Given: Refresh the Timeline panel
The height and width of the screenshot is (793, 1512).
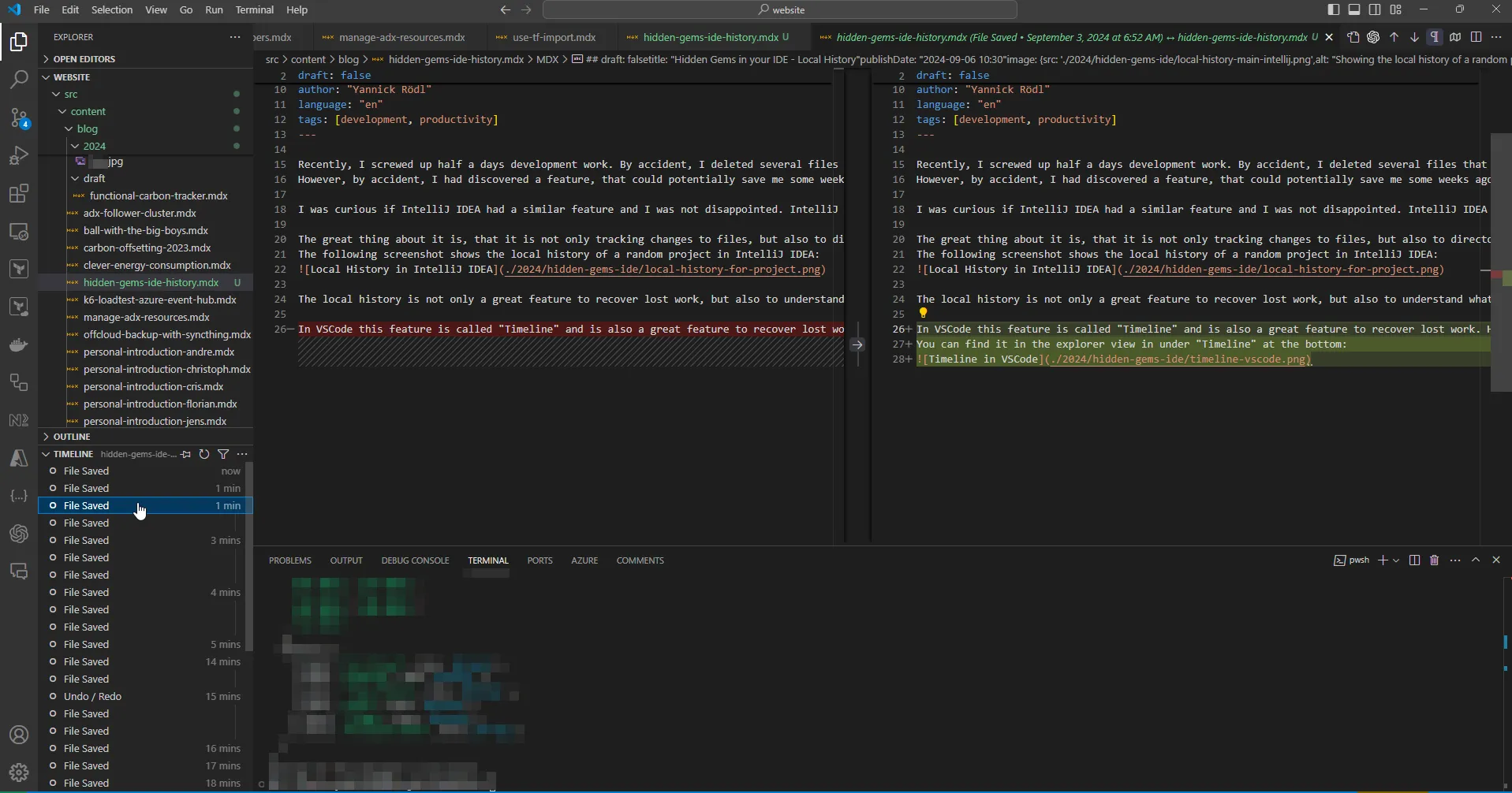Looking at the screenshot, I should coord(204,454).
